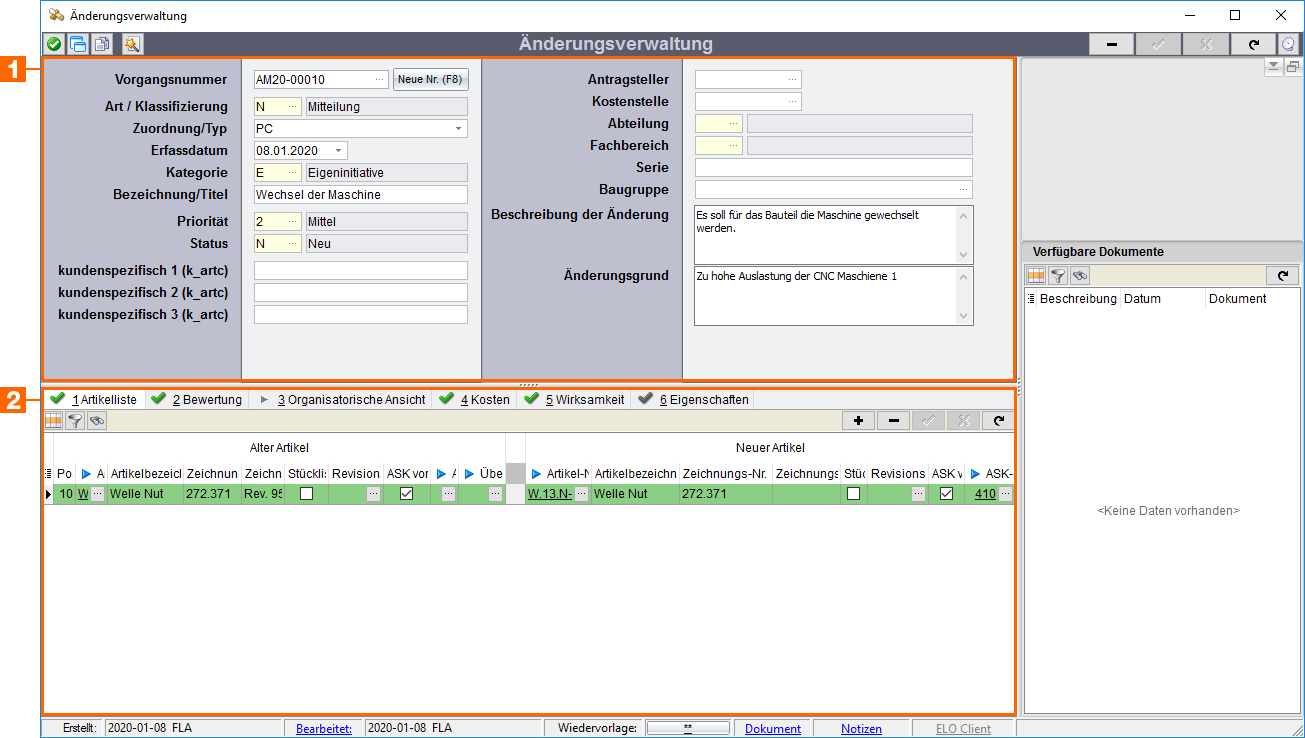1305x738 pixels.
Task: Click into the Serie input field
Action: pyautogui.click(x=833, y=167)
